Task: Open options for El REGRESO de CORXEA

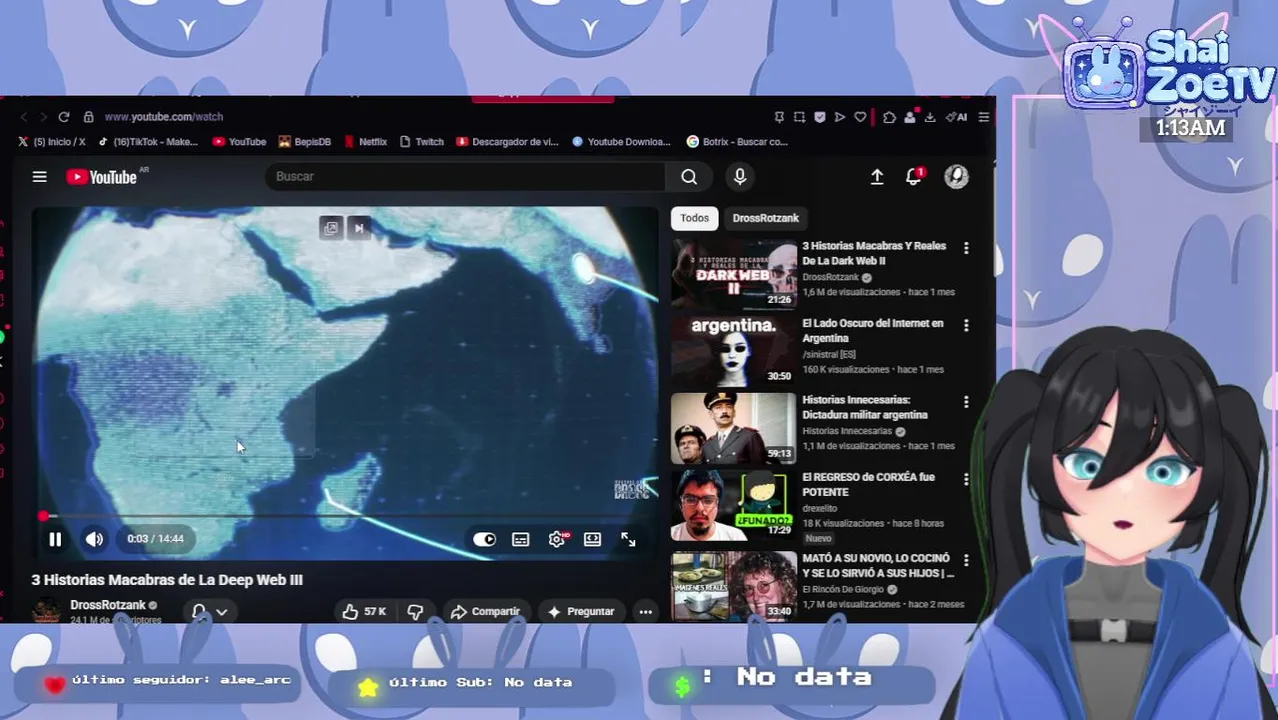Action: pos(966,479)
